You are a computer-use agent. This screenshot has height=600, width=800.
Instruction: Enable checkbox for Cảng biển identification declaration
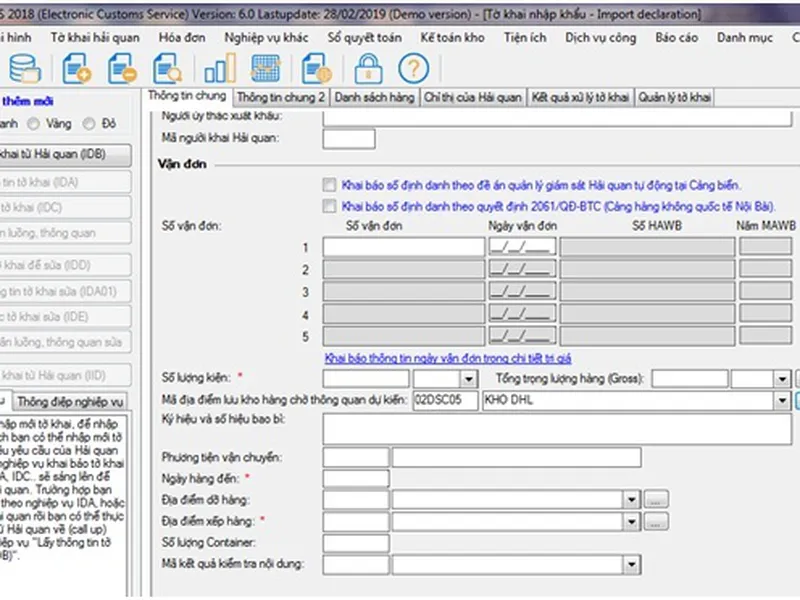click(x=329, y=185)
